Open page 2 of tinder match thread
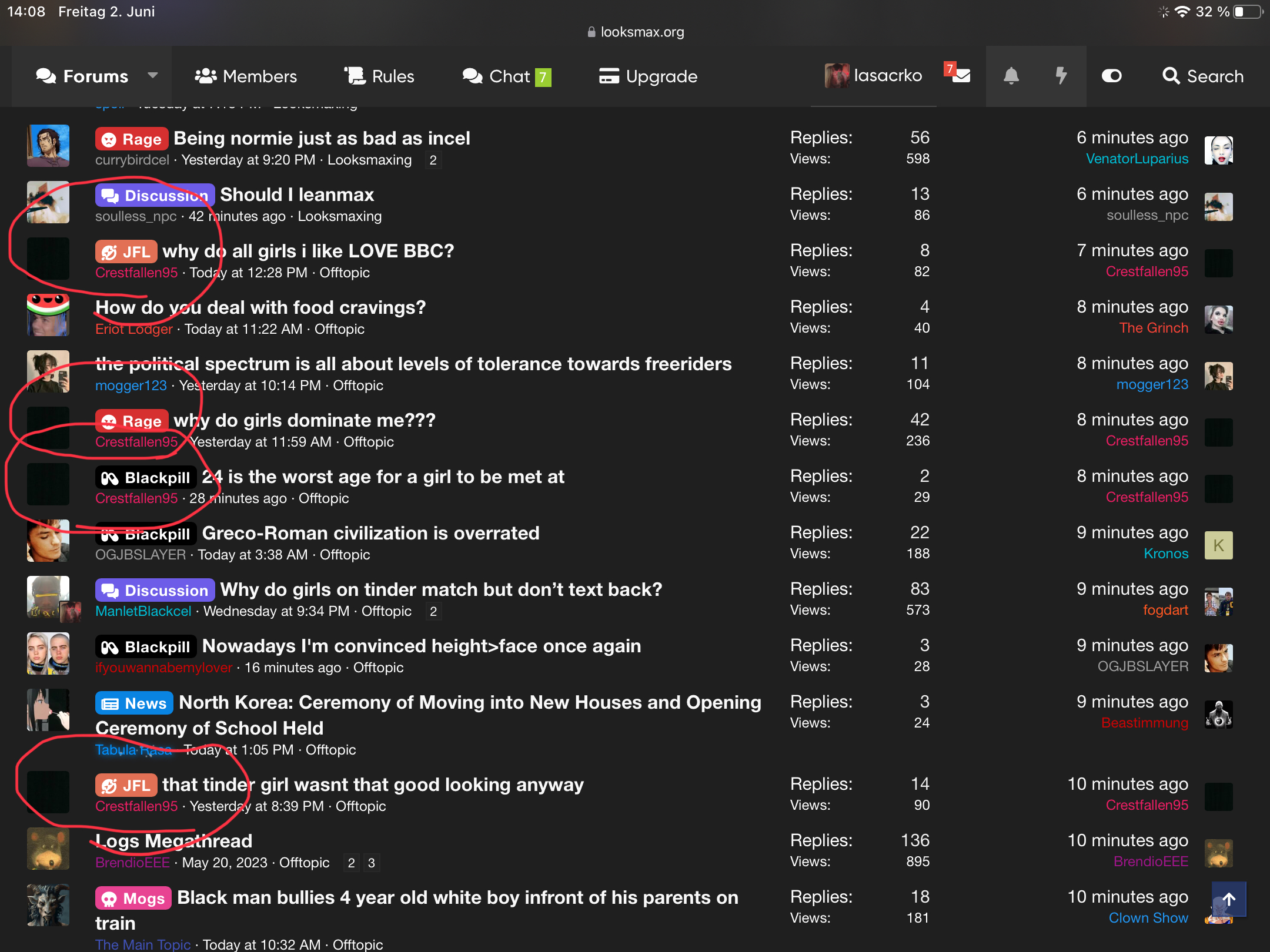The height and width of the screenshot is (952, 1270). click(x=433, y=611)
